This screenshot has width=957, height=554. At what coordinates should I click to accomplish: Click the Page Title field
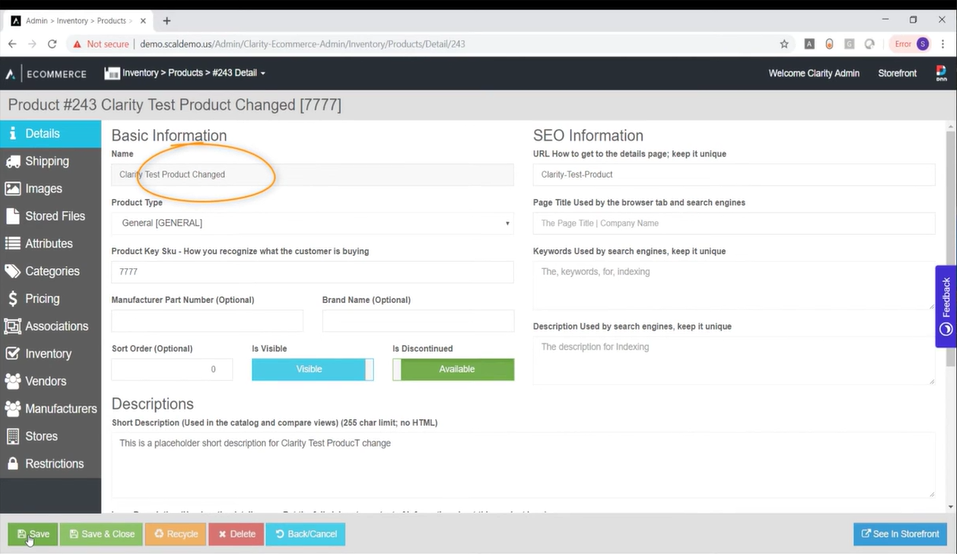coord(734,223)
